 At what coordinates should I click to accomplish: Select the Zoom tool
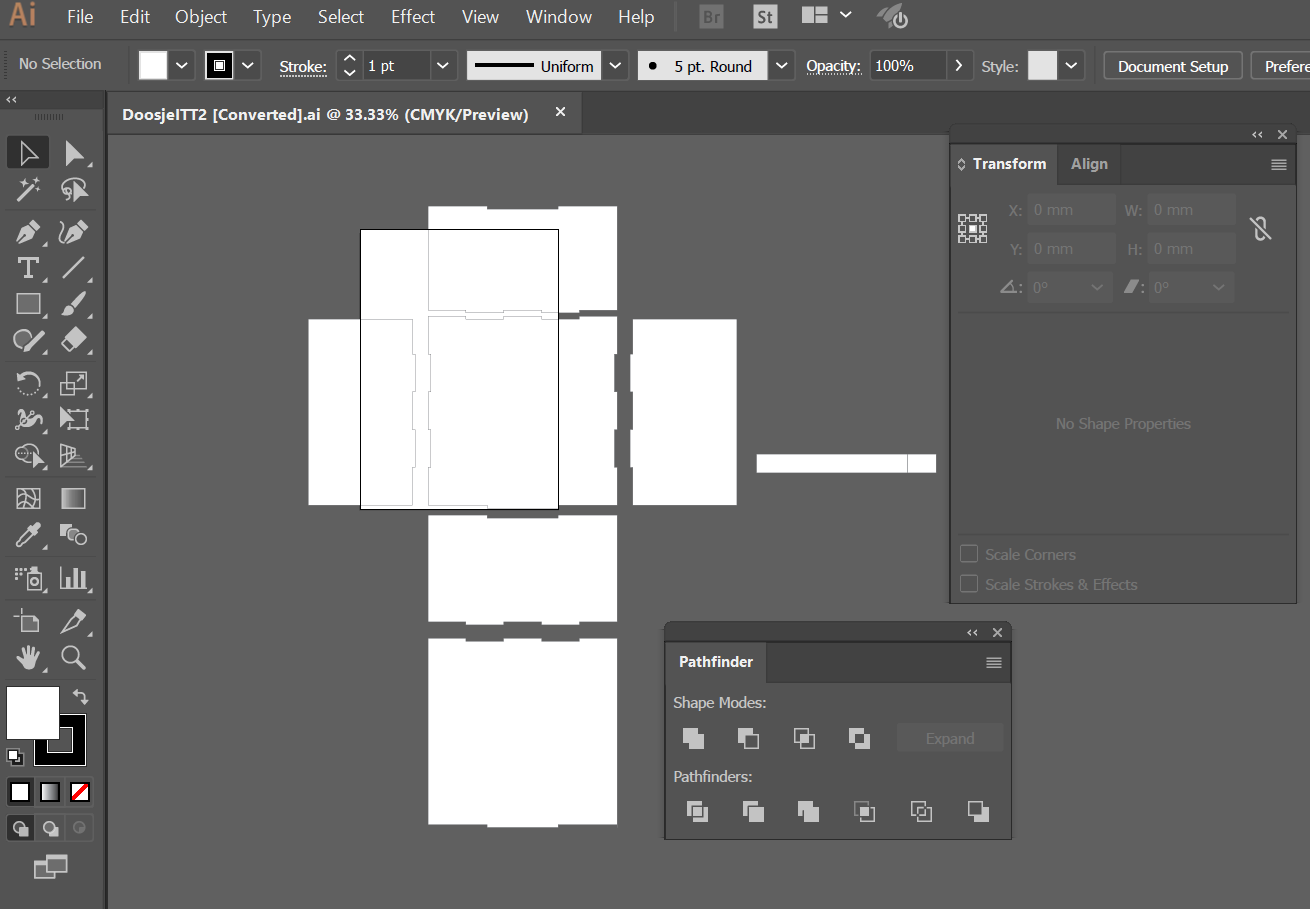tap(74, 657)
